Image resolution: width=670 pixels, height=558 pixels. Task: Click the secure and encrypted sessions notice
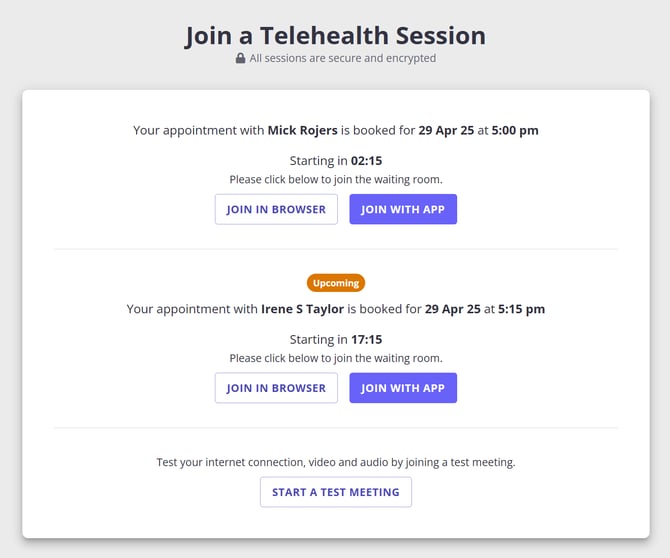(x=342, y=59)
